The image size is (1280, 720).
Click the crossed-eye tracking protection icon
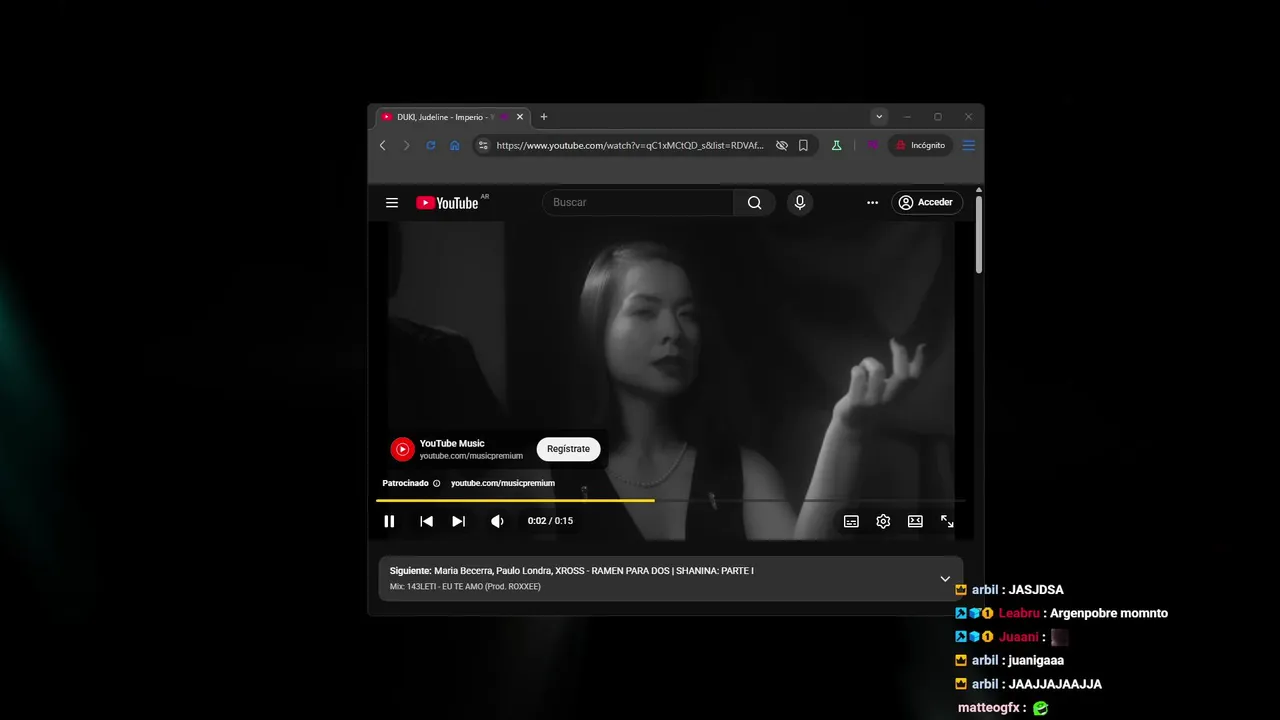(782, 145)
